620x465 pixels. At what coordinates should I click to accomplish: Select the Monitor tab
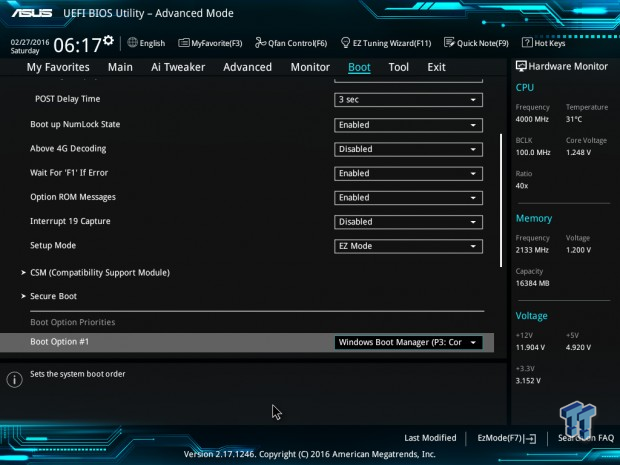coord(310,67)
